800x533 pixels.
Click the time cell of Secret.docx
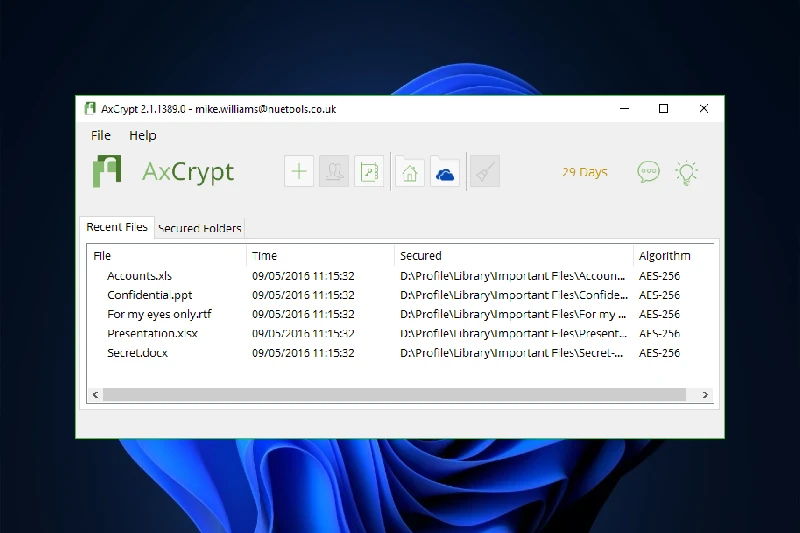click(303, 353)
